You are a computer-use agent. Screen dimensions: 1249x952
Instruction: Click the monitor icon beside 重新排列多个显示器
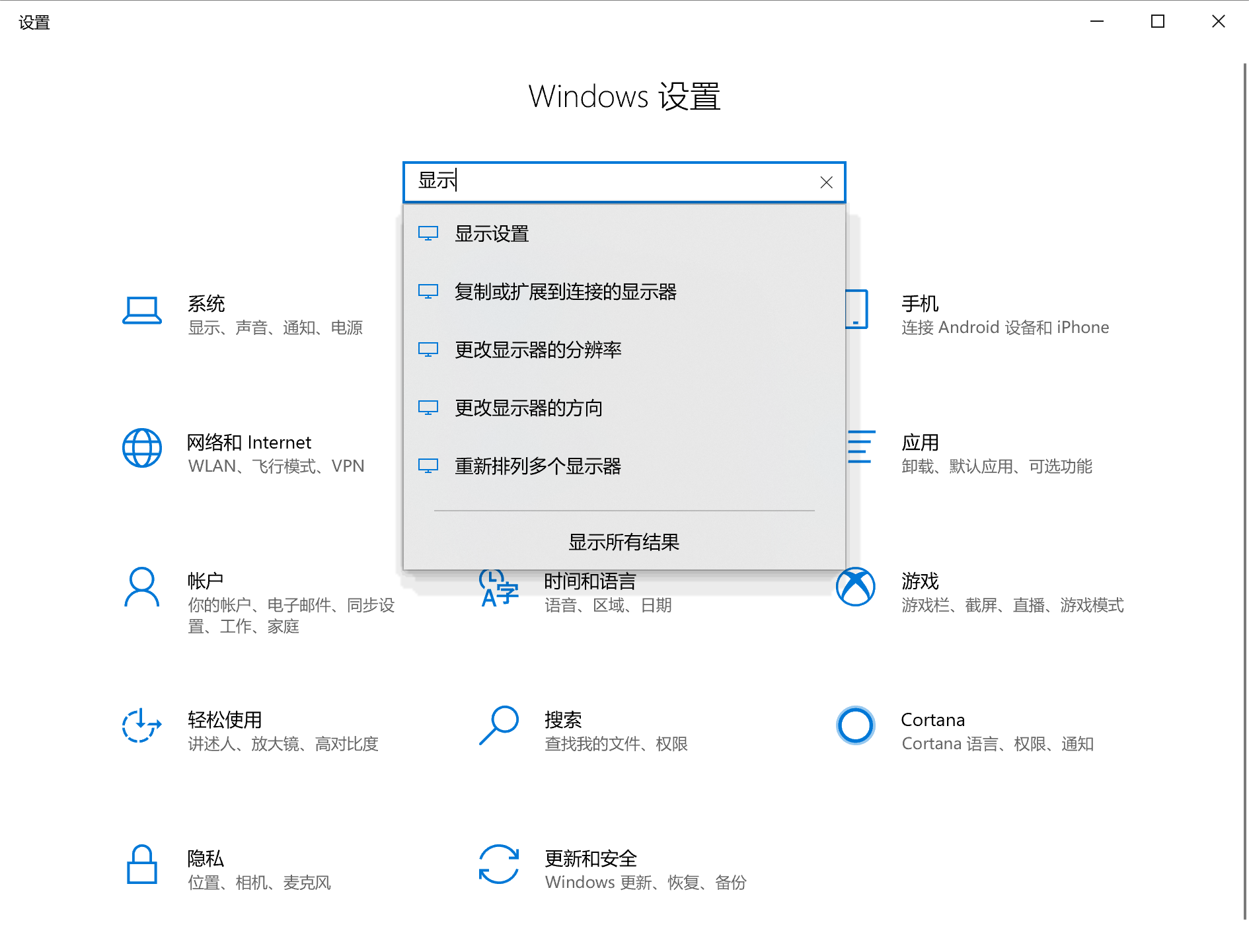[x=428, y=466]
